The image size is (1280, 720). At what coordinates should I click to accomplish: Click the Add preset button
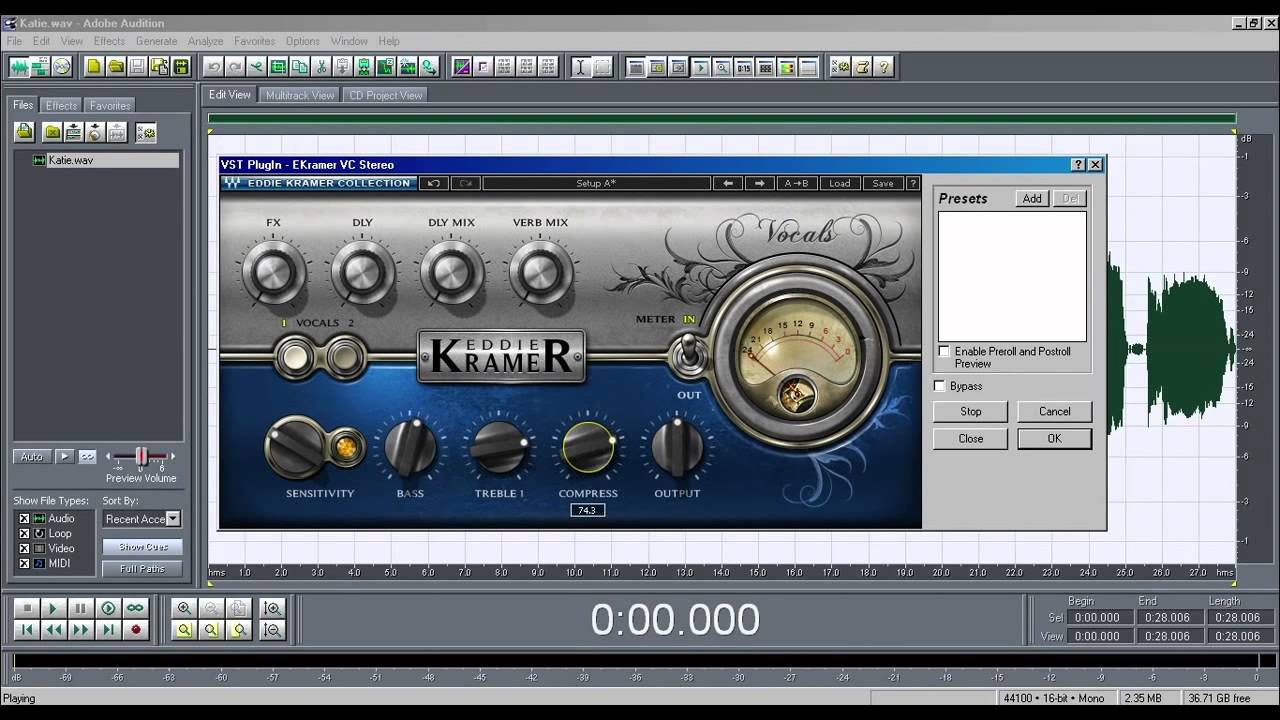[1032, 198]
